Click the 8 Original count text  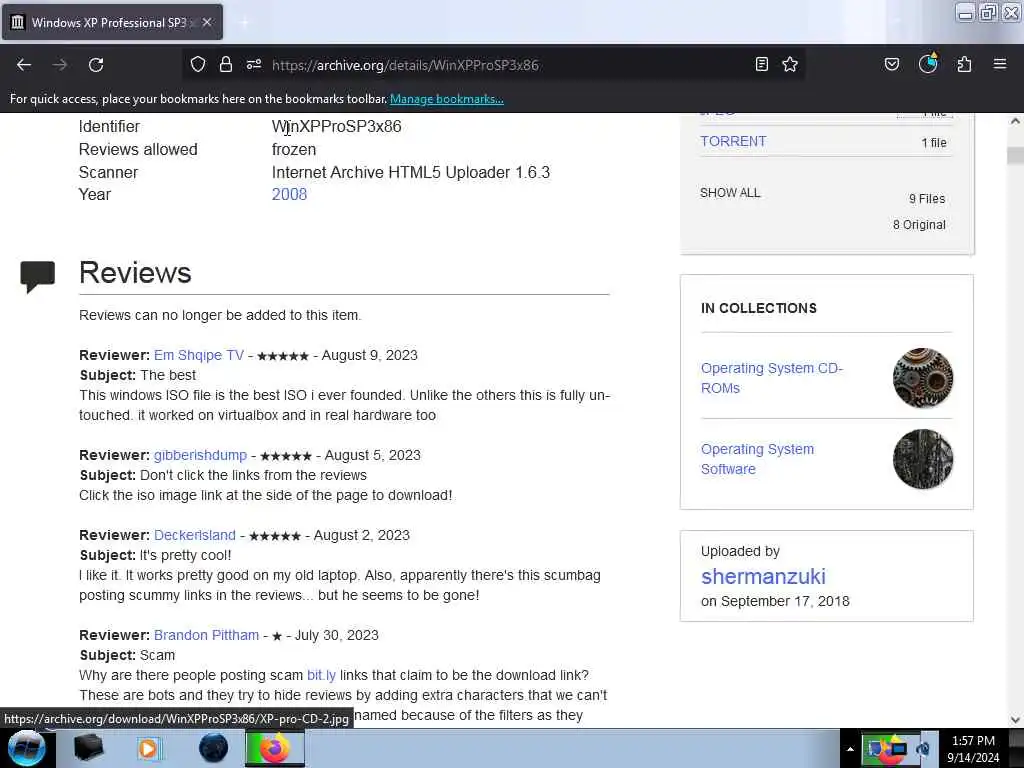pos(920,225)
